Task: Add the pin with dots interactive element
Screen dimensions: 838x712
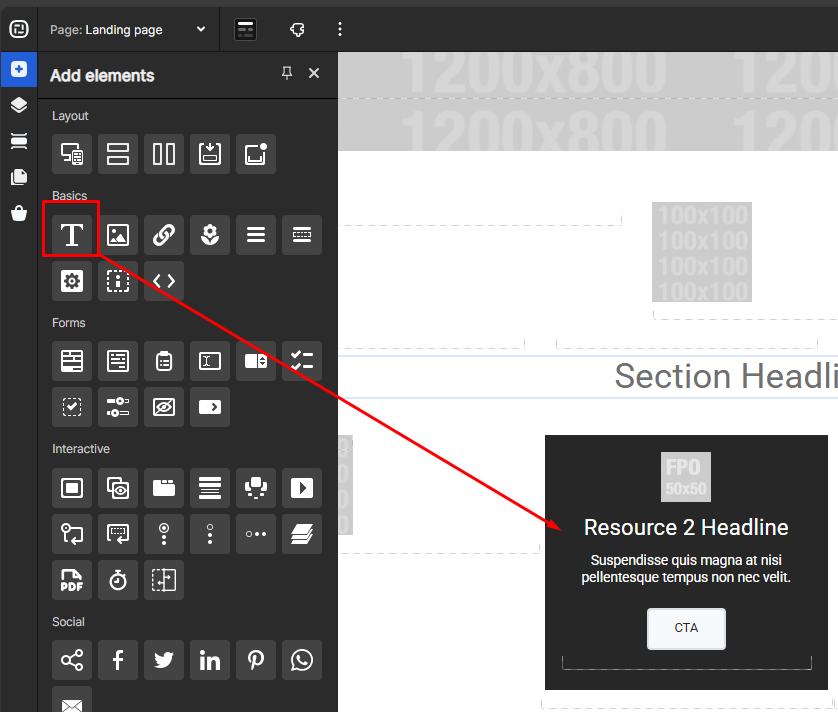Action: [x=164, y=533]
